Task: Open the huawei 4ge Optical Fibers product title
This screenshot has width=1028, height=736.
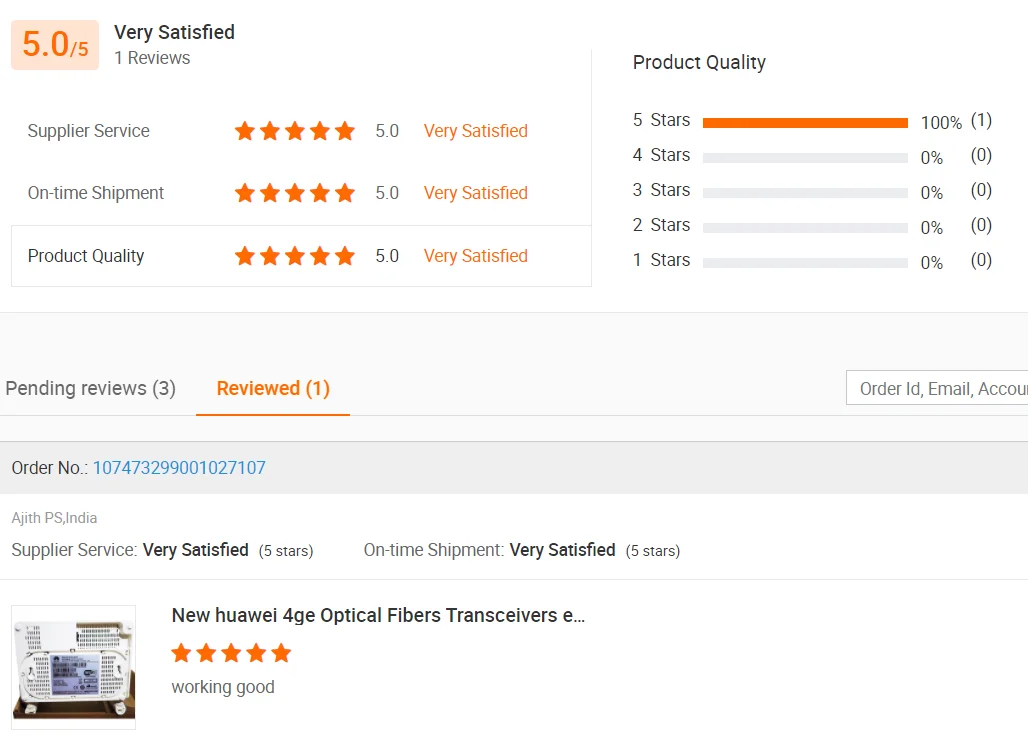Action: (378, 615)
